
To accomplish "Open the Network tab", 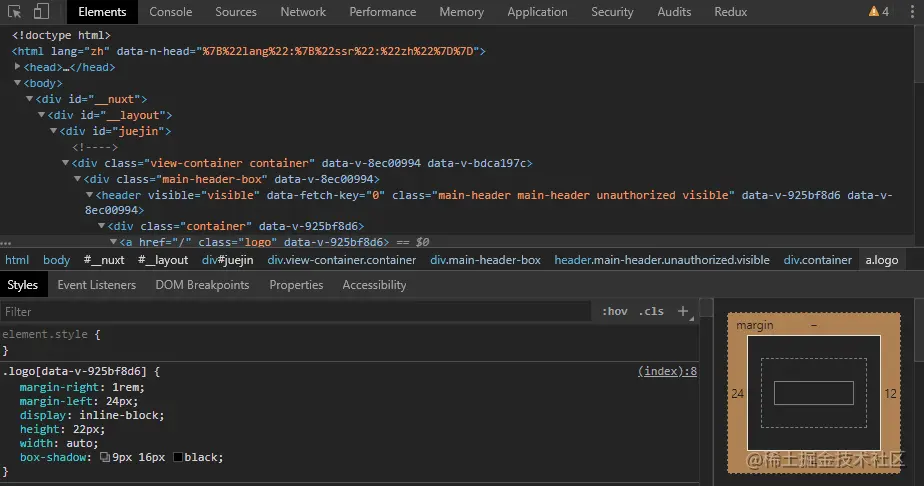I will 303,12.
